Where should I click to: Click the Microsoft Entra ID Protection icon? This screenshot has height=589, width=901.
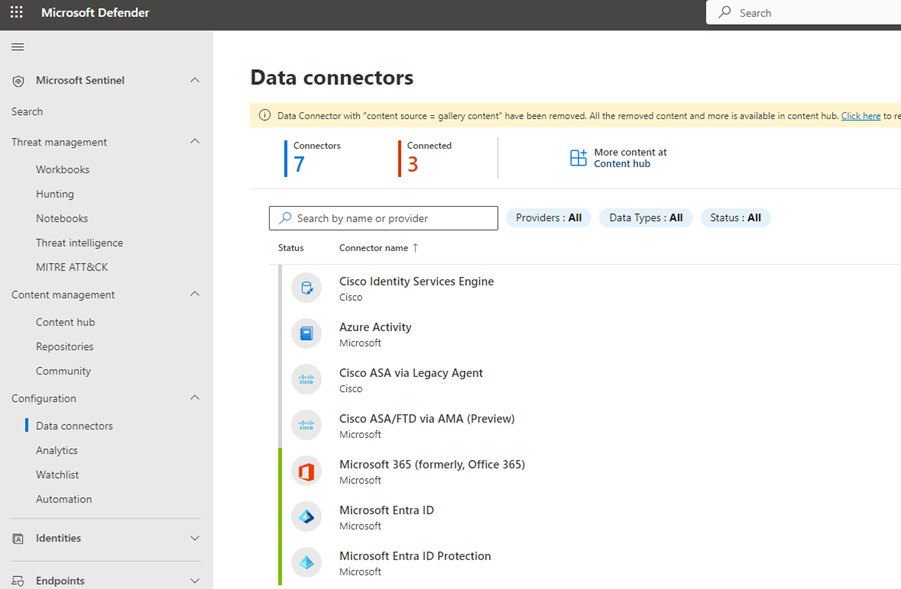click(x=306, y=562)
